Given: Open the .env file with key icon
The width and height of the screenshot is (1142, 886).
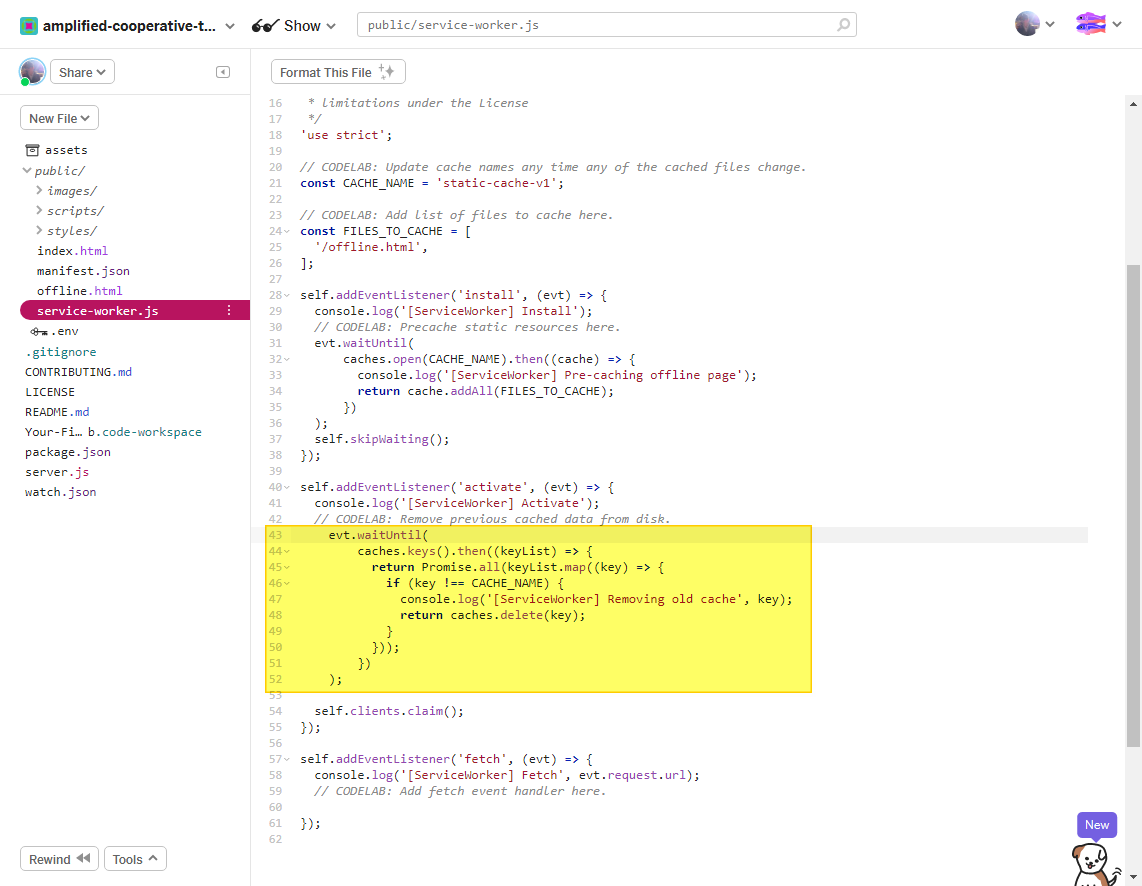Looking at the screenshot, I should point(55,331).
